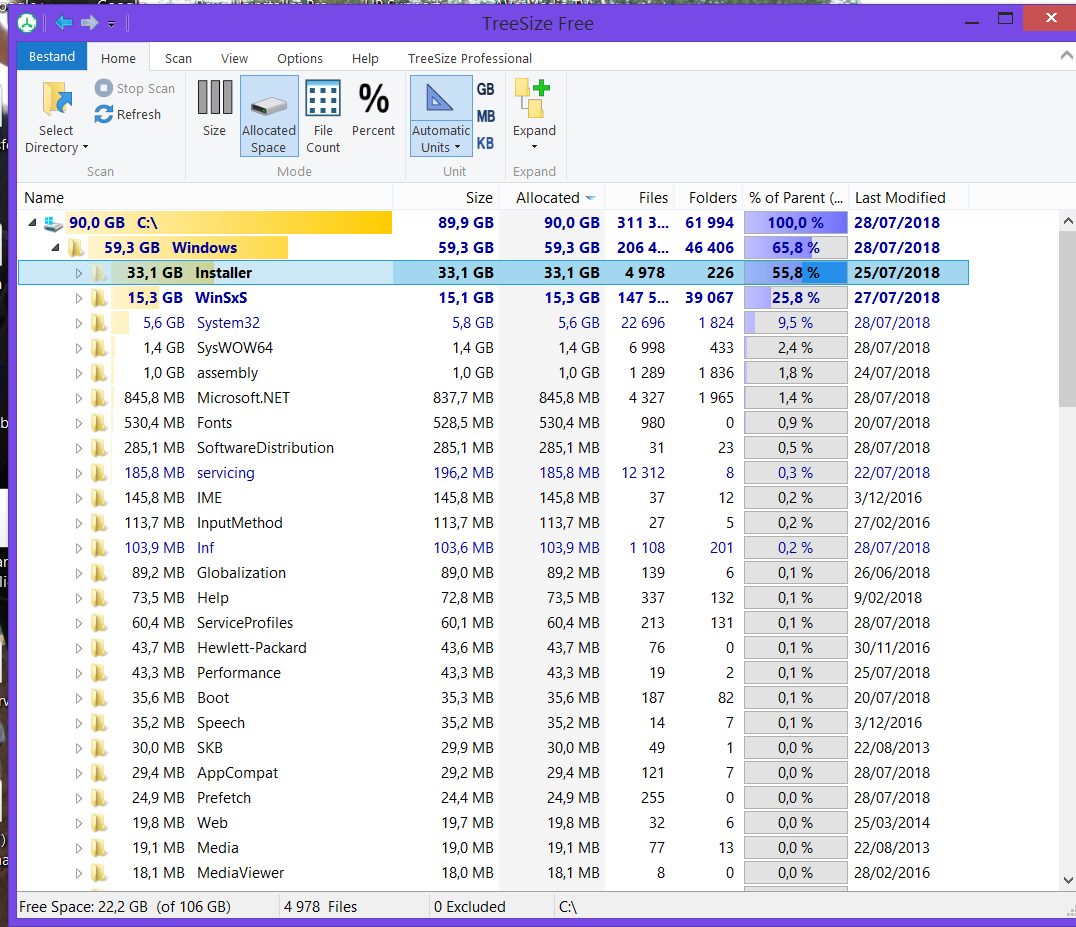Click the vertical scrollbar thumb
1076x927 pixels.
click(x=1068, y=319)
